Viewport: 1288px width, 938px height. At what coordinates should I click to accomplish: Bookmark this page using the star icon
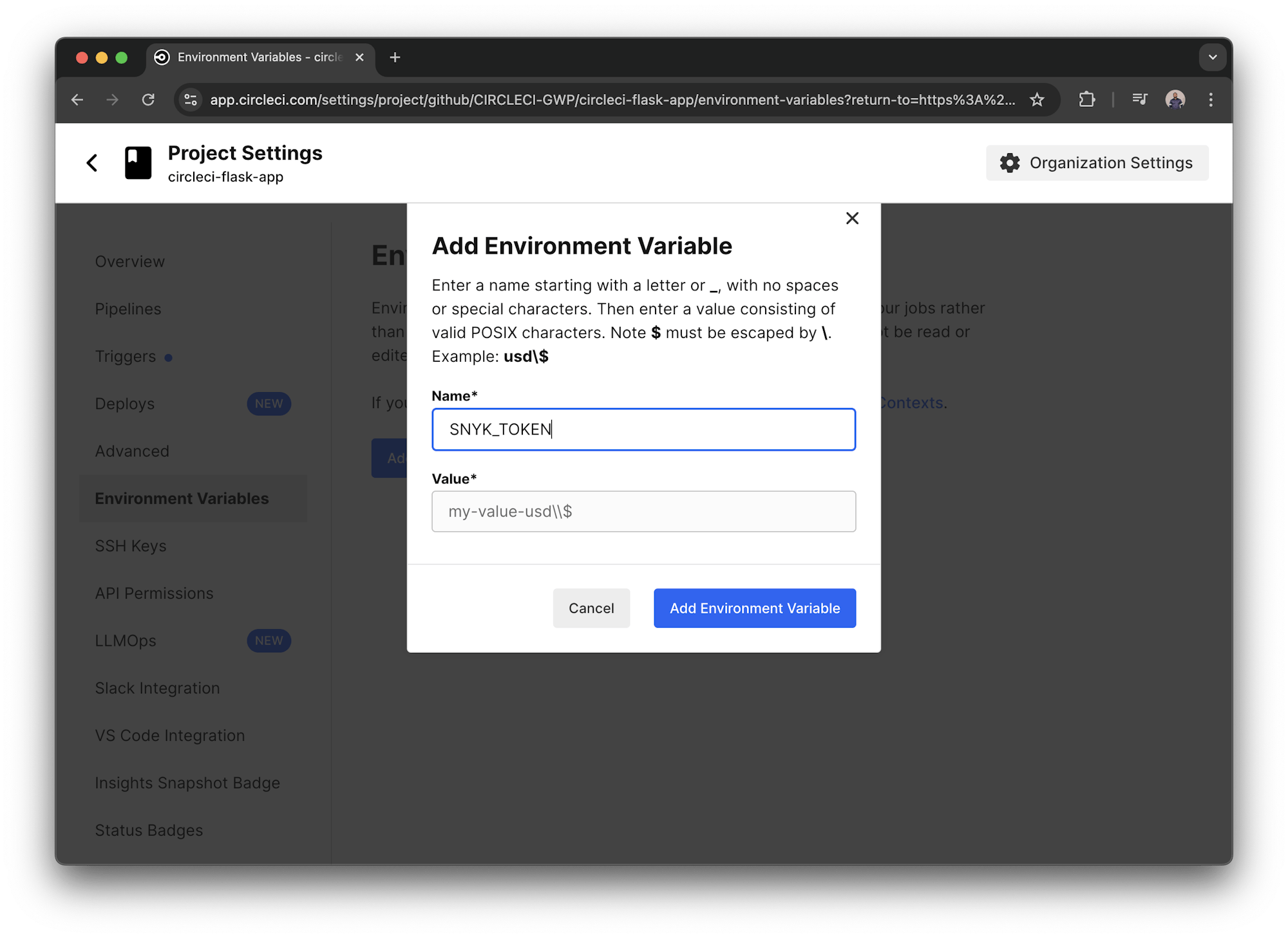tap(1037, 99)
